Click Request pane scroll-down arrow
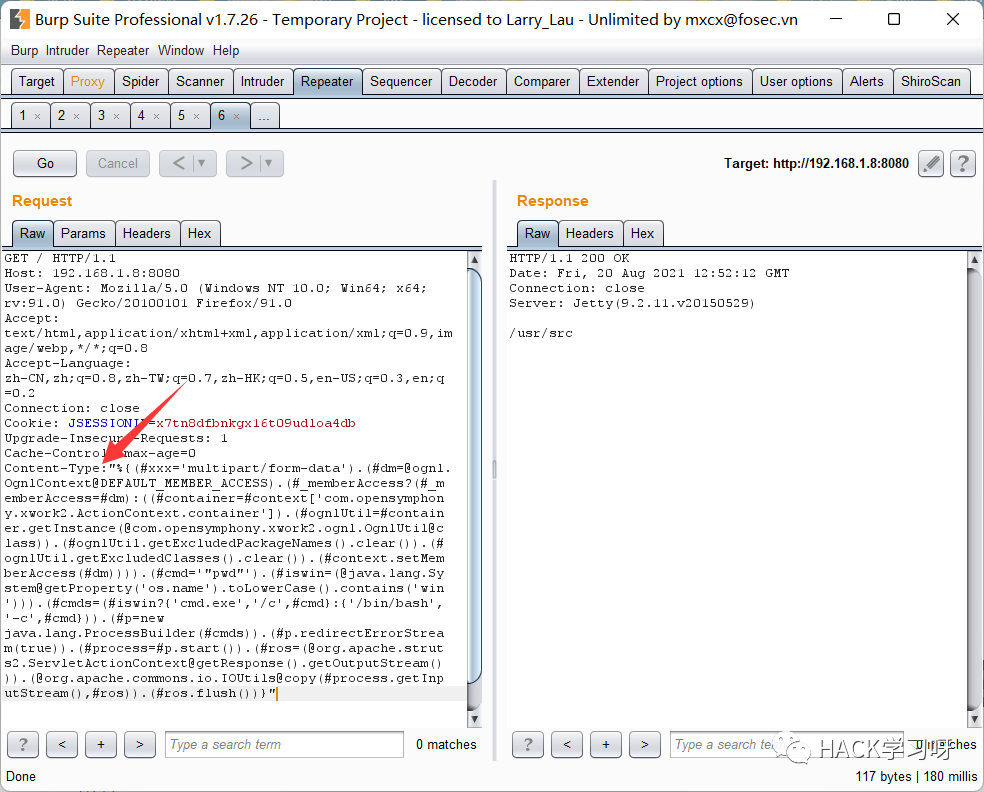Viewport: 984px width, 792px height. click(474, 719)
